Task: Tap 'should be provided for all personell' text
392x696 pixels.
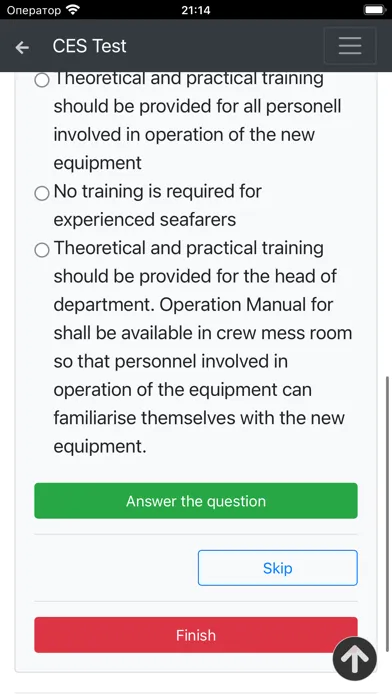Action: 198,107
